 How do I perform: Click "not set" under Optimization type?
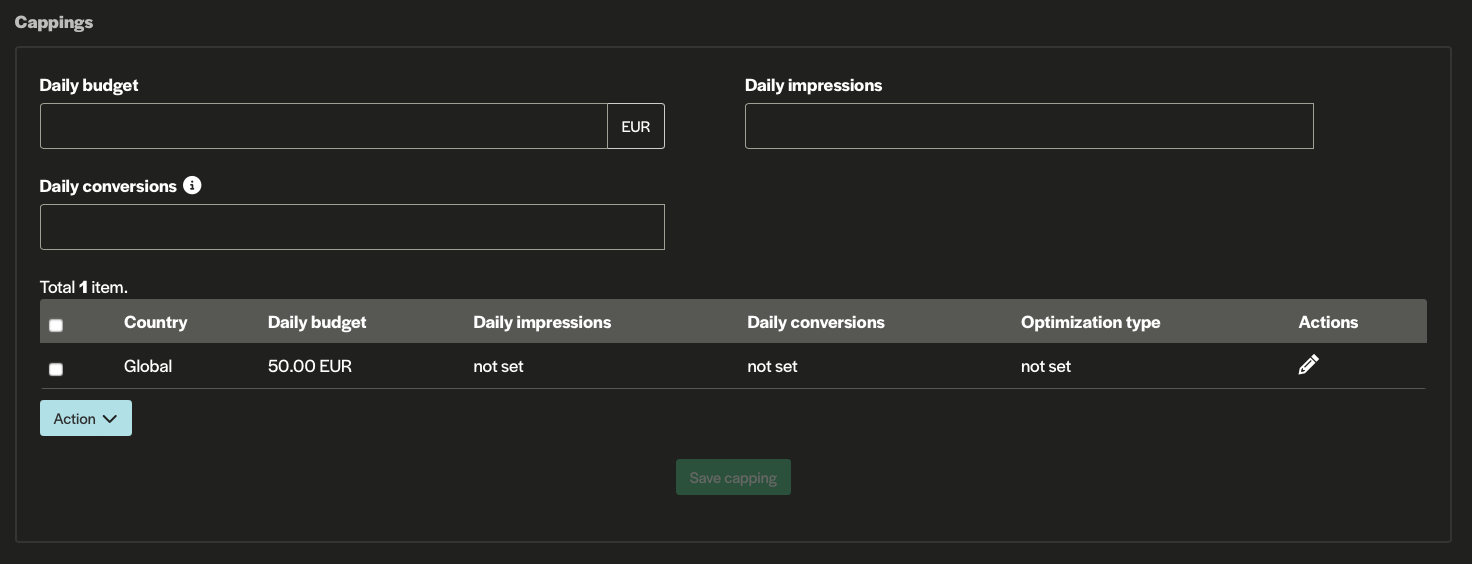click(x=1046, y=366)
